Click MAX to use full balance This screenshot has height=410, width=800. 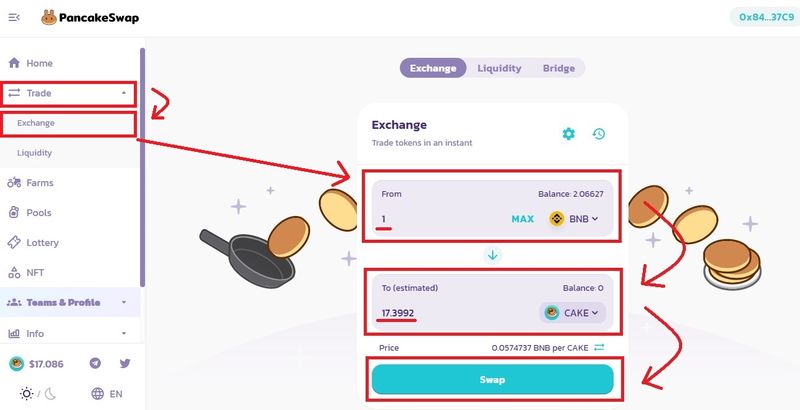tap(522, 219)
